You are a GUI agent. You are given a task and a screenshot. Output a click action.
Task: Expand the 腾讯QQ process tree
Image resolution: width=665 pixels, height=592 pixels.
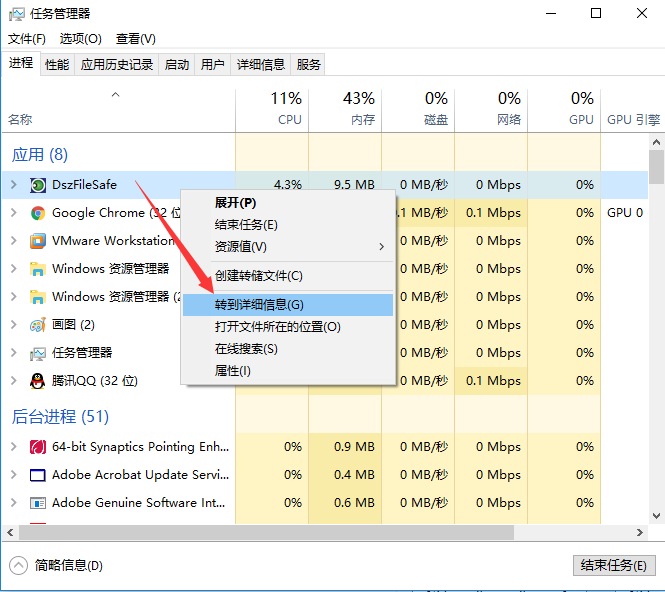(13, 381)
